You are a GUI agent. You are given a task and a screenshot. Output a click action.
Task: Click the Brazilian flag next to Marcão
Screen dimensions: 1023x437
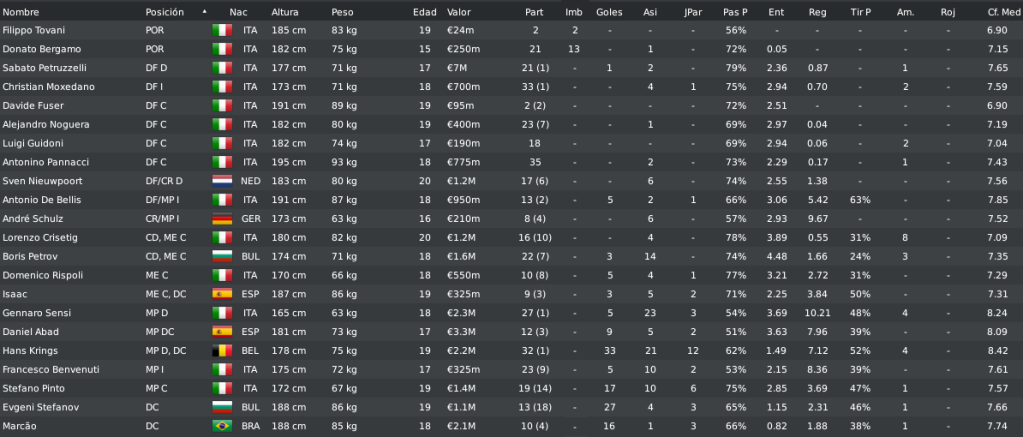pos(222,426)
